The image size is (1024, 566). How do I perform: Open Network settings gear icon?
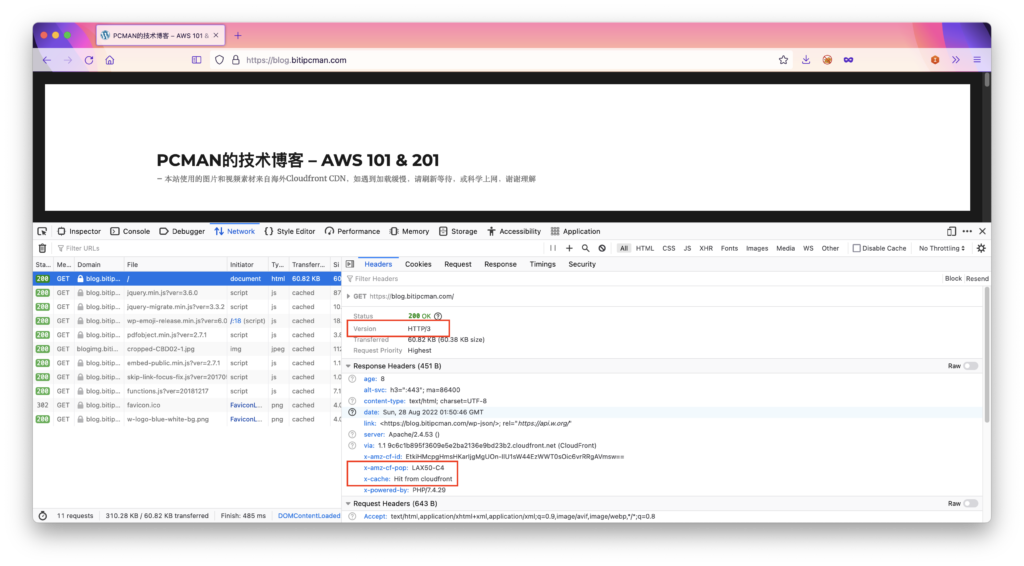980,248
